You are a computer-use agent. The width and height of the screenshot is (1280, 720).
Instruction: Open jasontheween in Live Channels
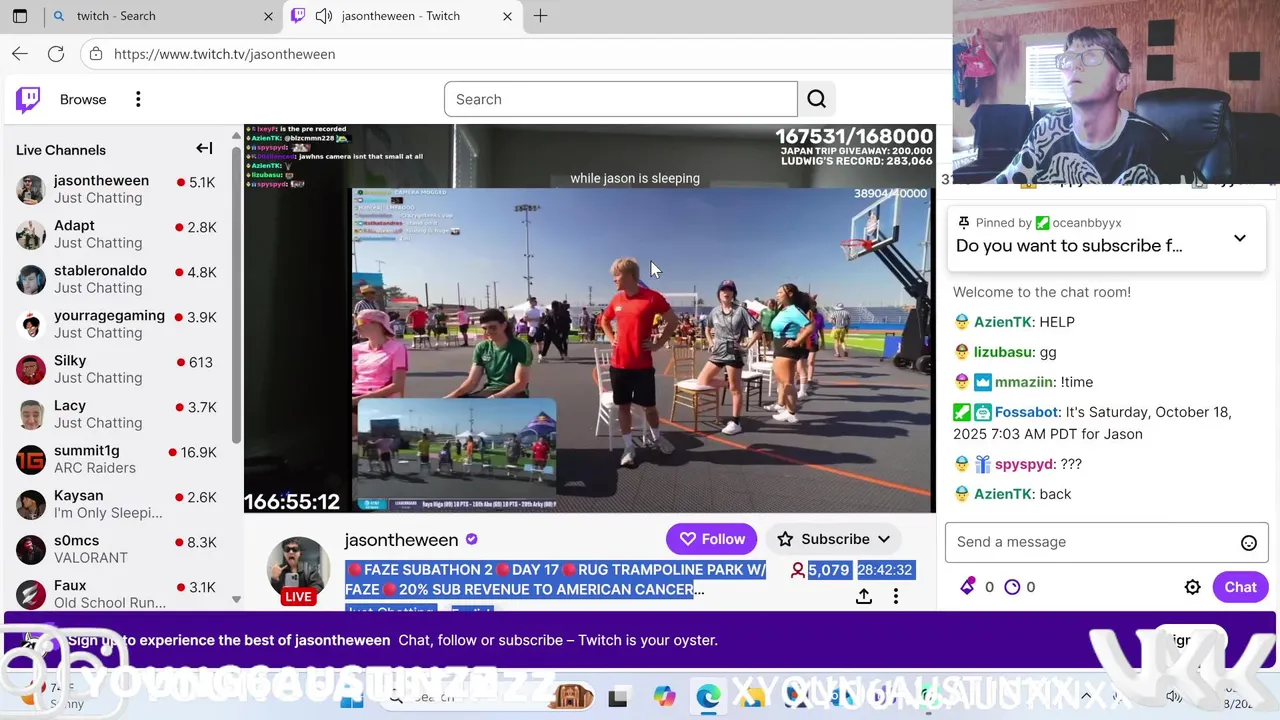[x=116, y=189]
